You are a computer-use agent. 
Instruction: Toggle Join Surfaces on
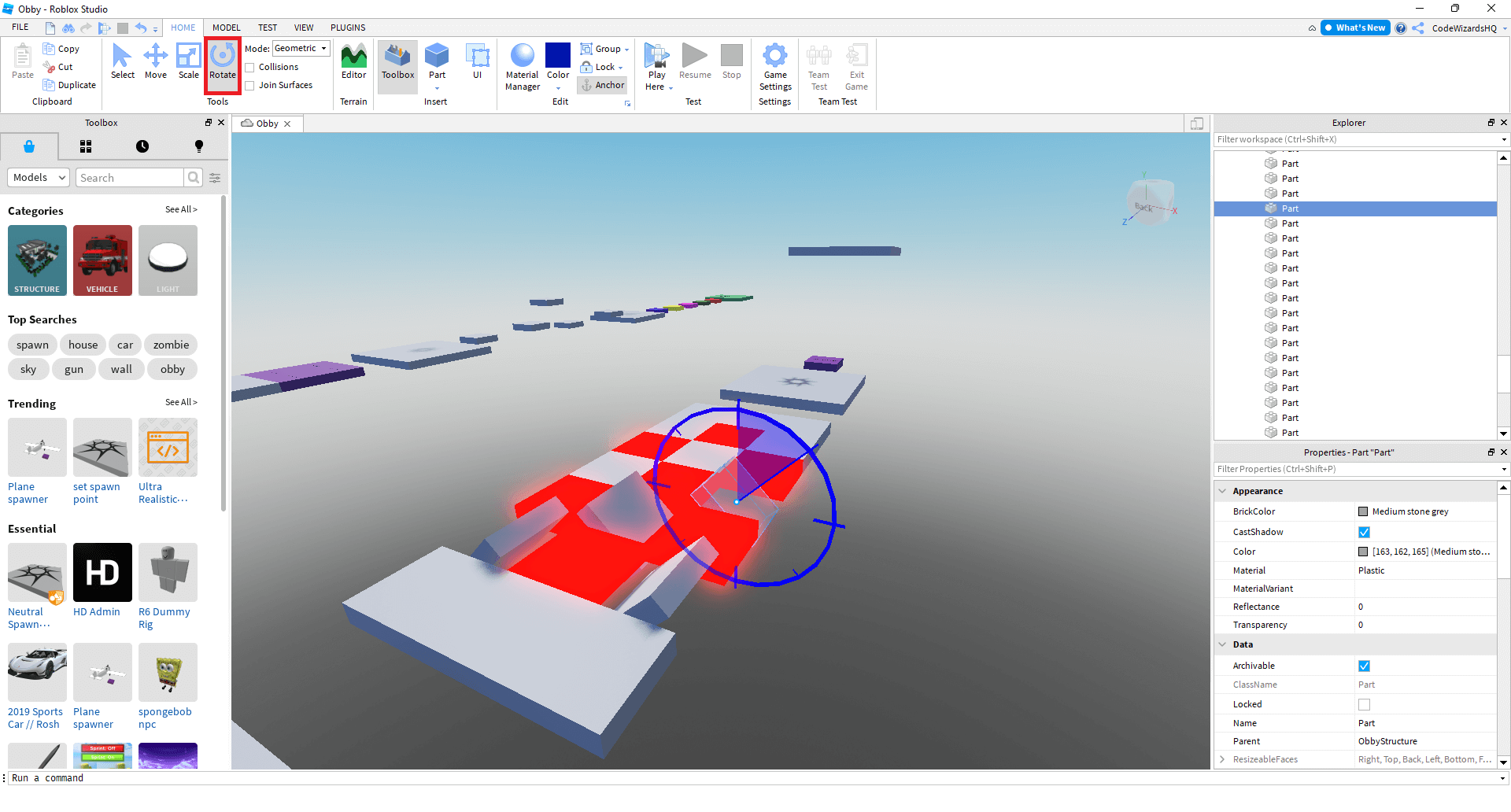pyautogui.click(x=250, y=85)
